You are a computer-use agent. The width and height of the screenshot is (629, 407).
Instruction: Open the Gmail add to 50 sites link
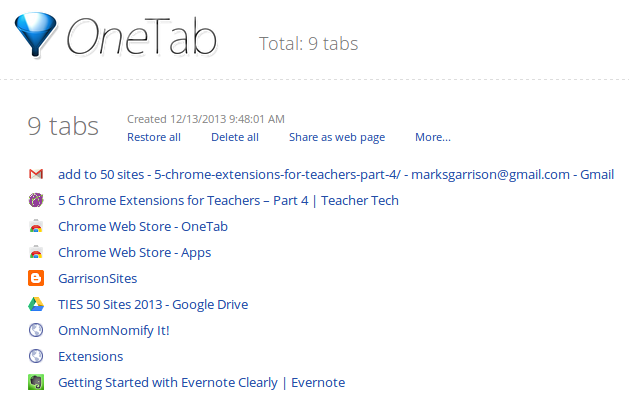click(x=336, y=174)
